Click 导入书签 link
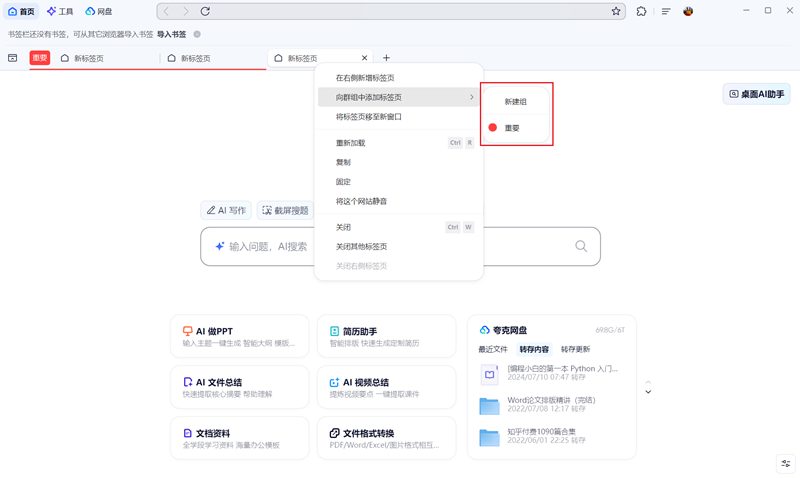 pyautogui.click(x=171, y=34)
